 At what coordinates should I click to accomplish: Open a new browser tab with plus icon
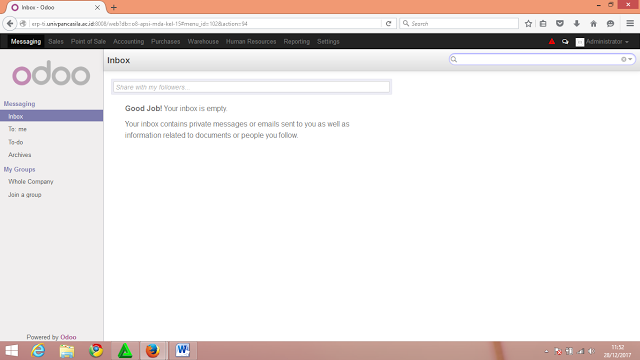click(114, 7)
